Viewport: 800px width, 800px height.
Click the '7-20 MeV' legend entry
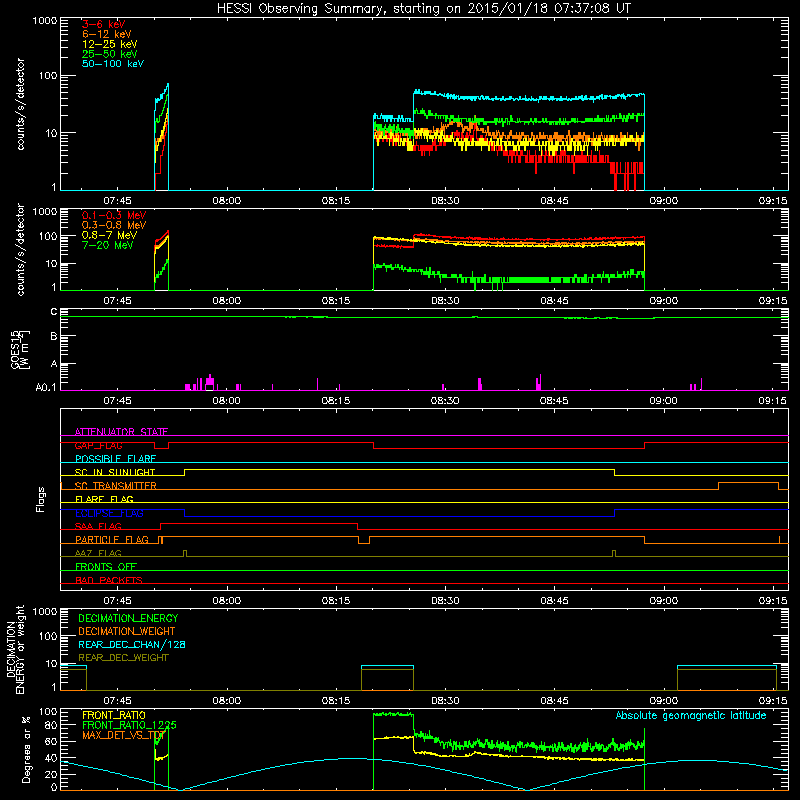tap(107, 245)
